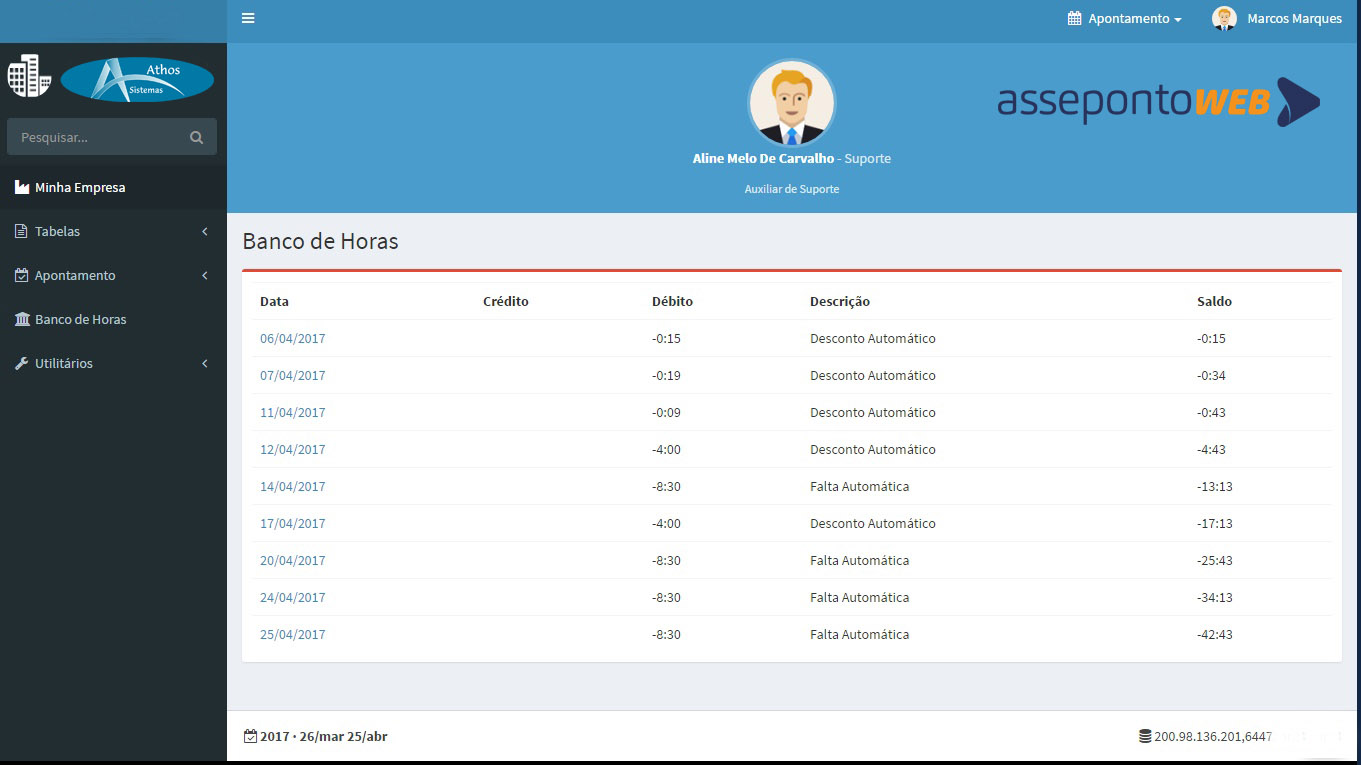Expand the sidebar Apontamento chevron
This screenshot has width=1361, height=765.
(205, 275)
